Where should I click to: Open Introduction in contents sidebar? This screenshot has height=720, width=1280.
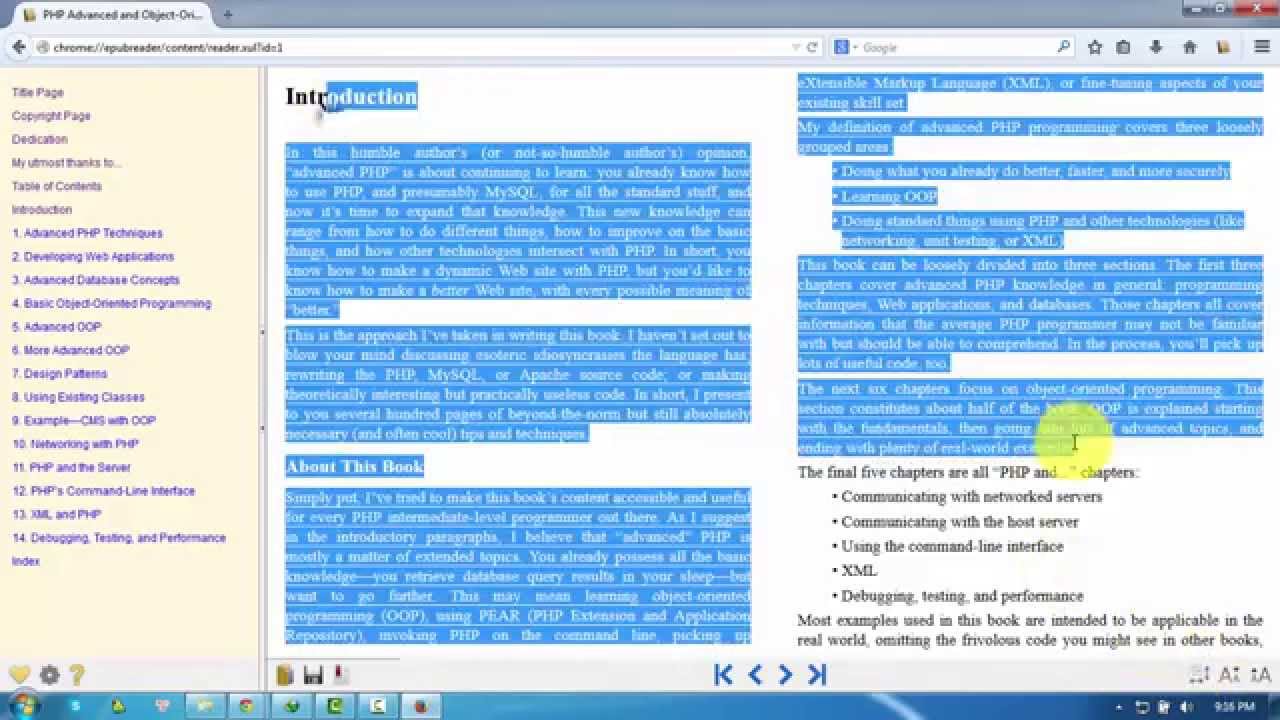coord(42,210)
